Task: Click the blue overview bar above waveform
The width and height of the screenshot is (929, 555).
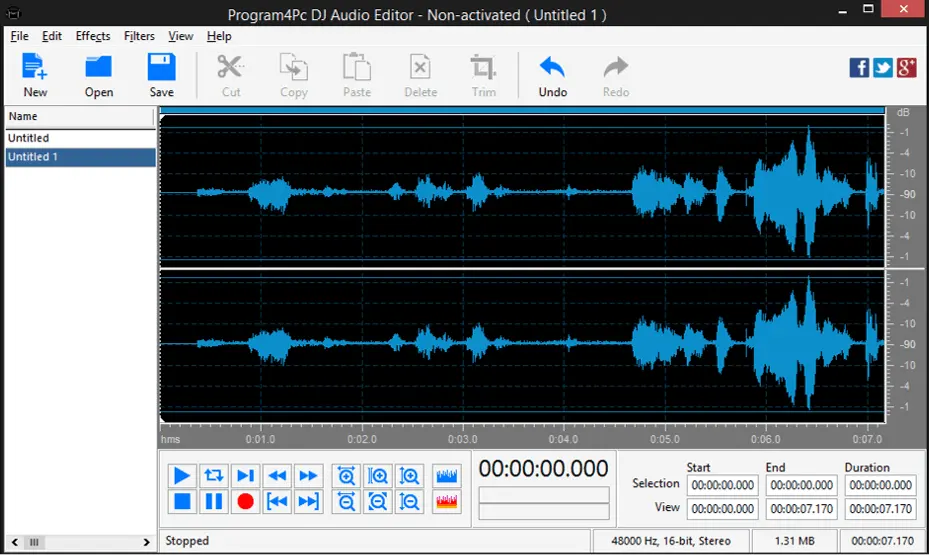Action: click(x=522, y=110)
